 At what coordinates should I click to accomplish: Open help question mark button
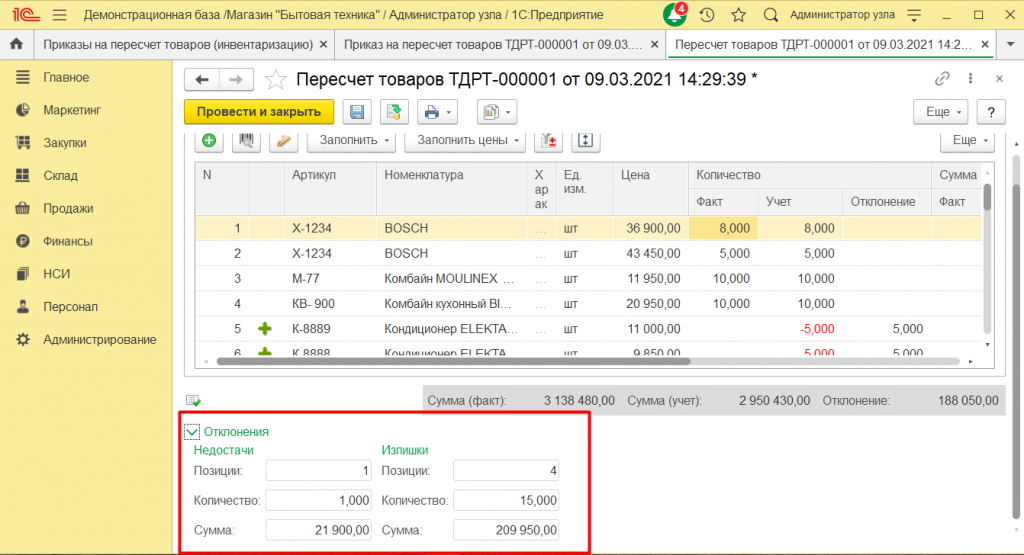pyautogui.click(x=991, y=112)
